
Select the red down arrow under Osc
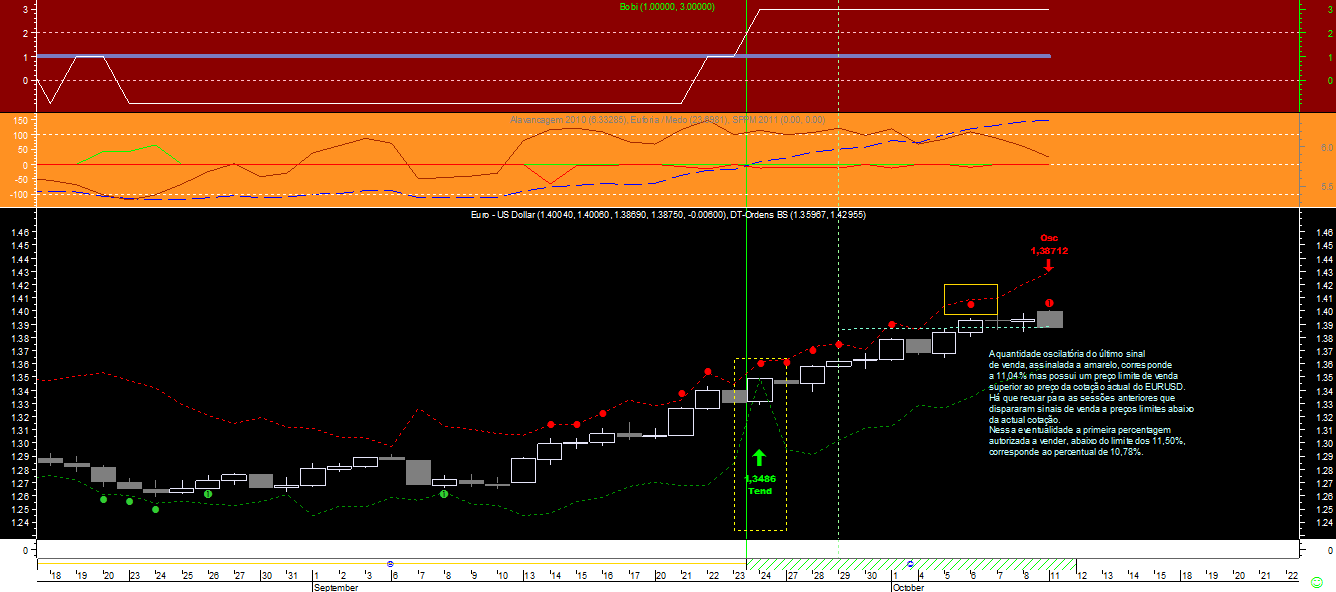(1047, 265)
